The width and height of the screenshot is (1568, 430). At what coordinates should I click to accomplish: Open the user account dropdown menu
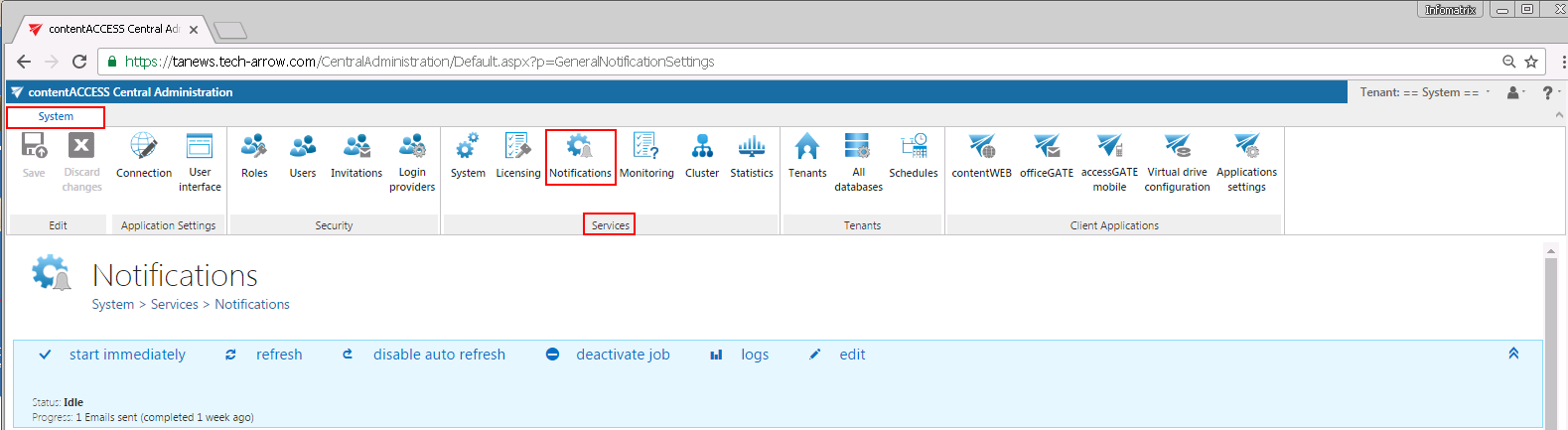click(x=1515, y=92)
